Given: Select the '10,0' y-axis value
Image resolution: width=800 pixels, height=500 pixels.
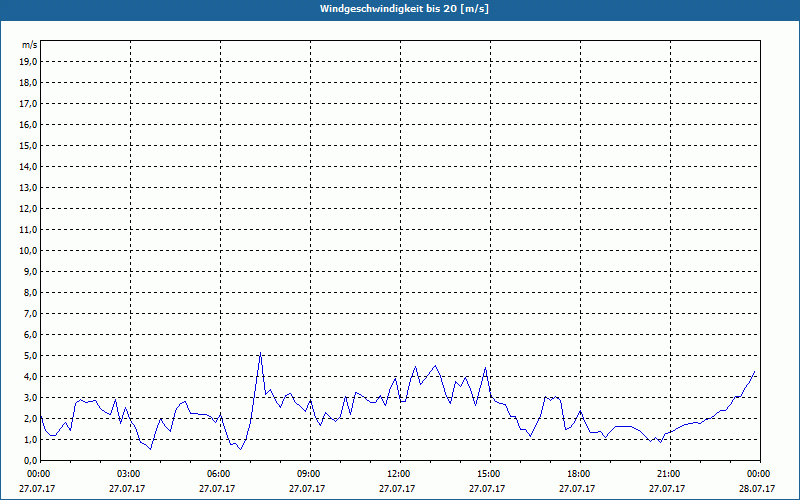Looking at the screenshot, I should pos(29,251).
